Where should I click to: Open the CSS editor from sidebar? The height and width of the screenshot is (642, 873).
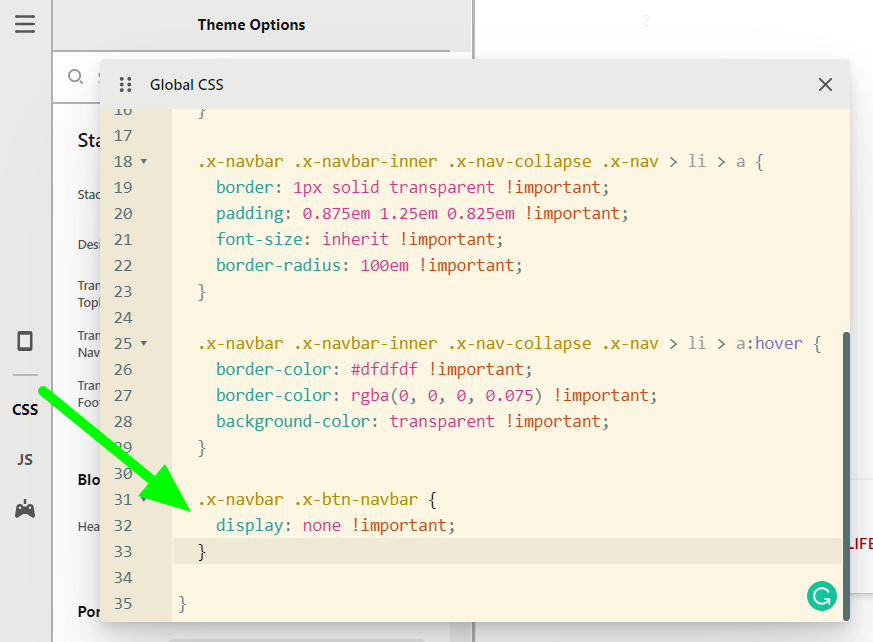(x=25, y=409)
